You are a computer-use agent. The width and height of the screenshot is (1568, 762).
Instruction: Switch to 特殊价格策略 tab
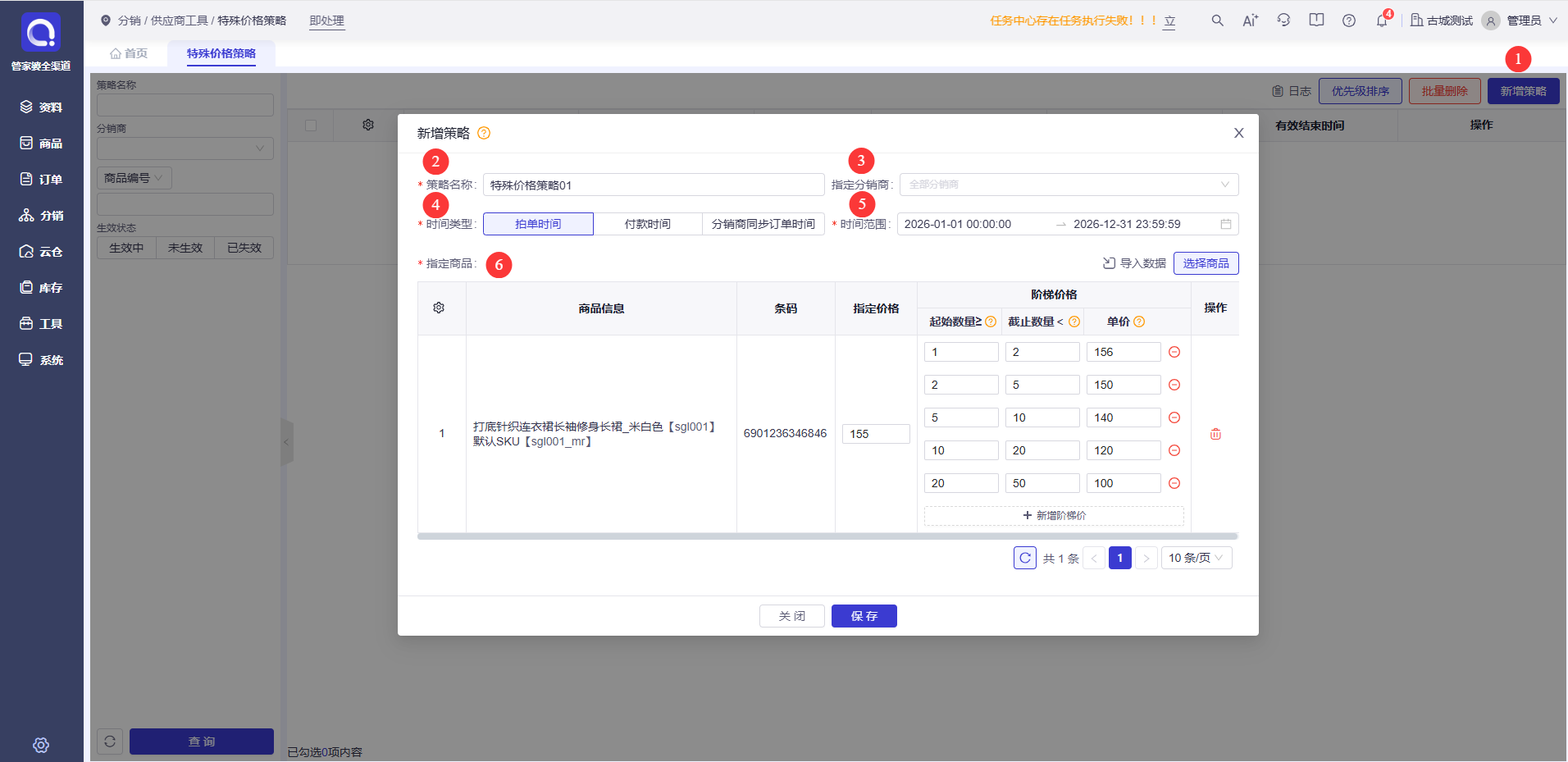click(x=221, y=53)
